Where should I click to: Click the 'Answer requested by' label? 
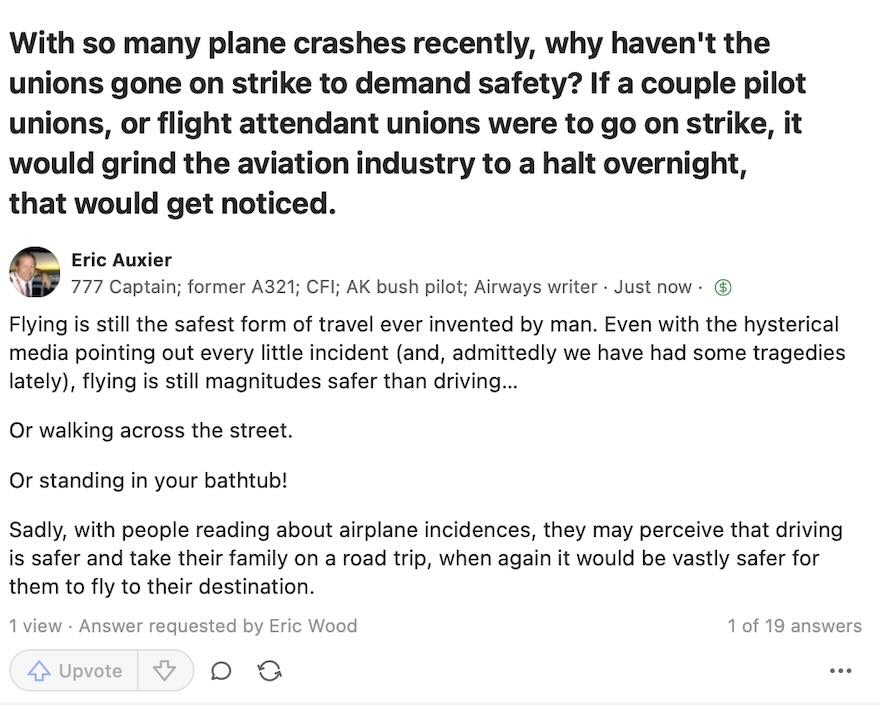(171, 625)
